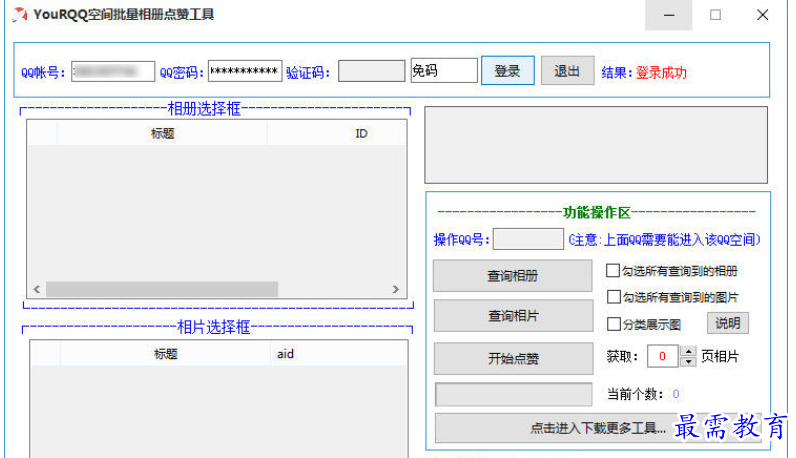Click the 当前个数 count value

pyautogui.click(x=676, y=394)
